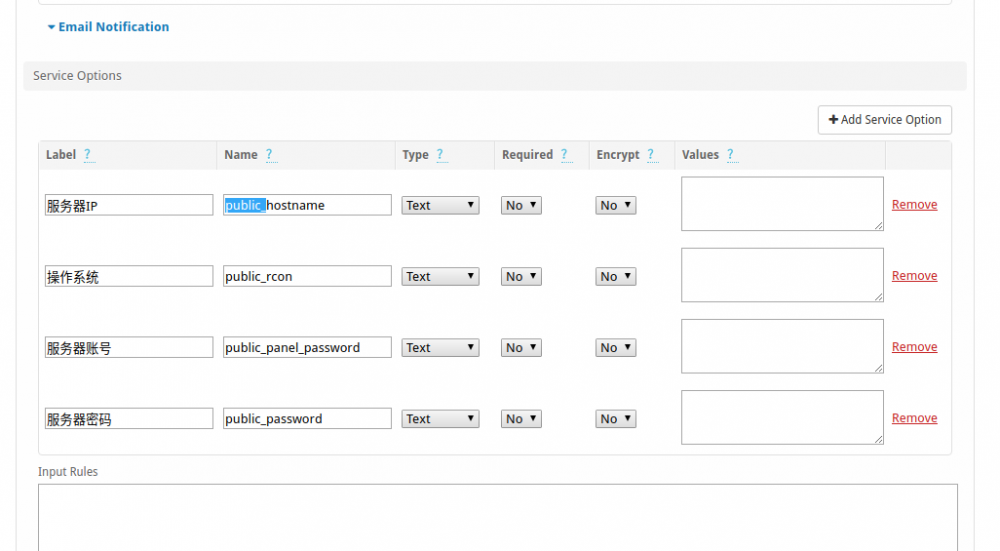Click the public_panel_password name field
Image resolution: width=1000 pixels, height=551 pixels.
click(x=307, y=348)
